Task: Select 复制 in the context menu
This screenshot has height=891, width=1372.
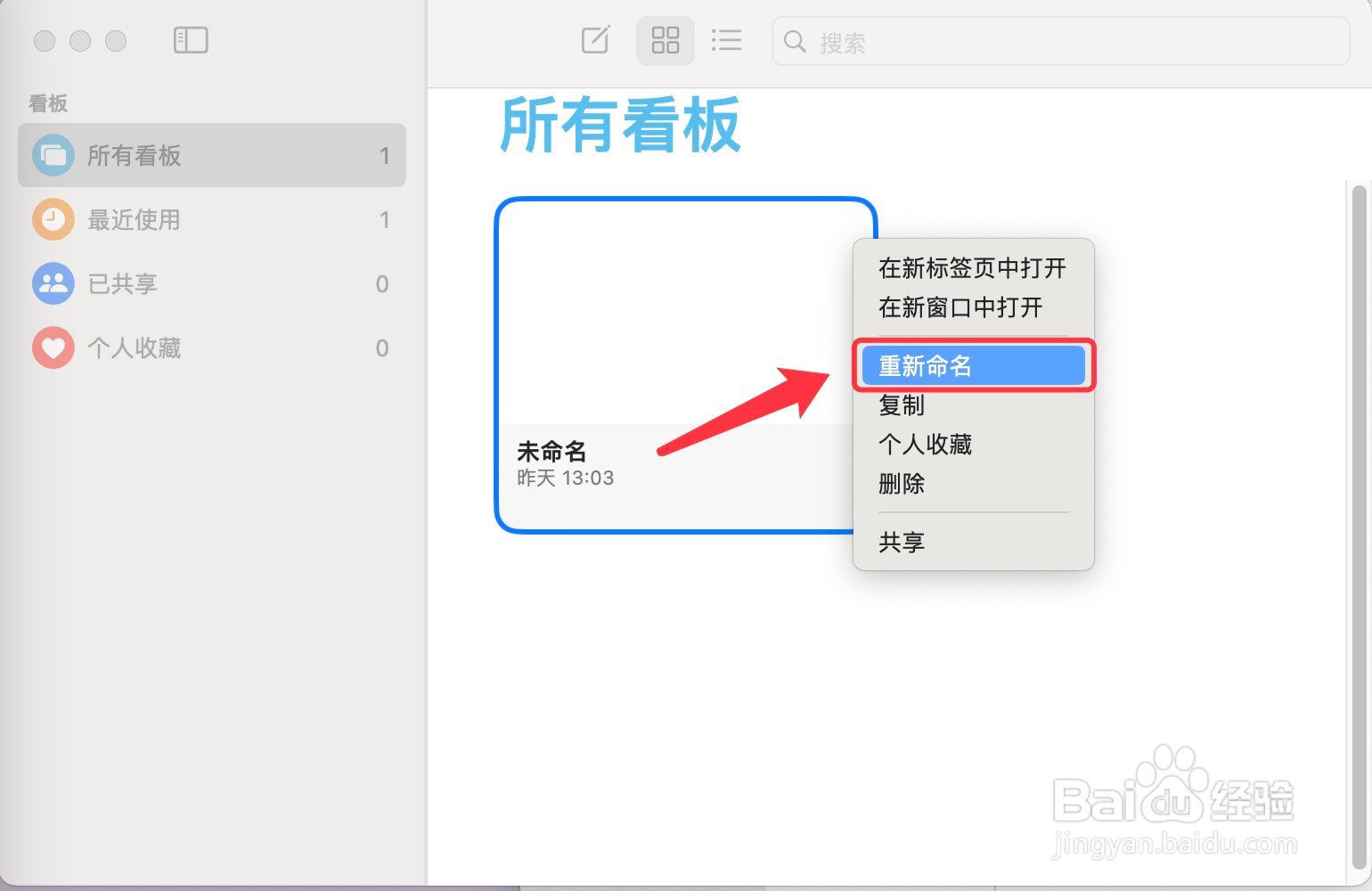Action: point(973,405)
